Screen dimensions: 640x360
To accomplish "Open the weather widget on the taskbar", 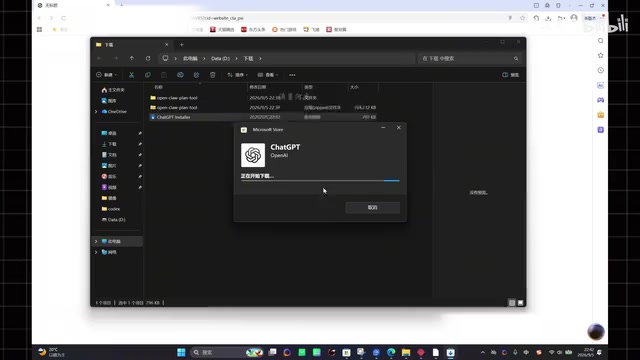I will click(x=52, y=352).
